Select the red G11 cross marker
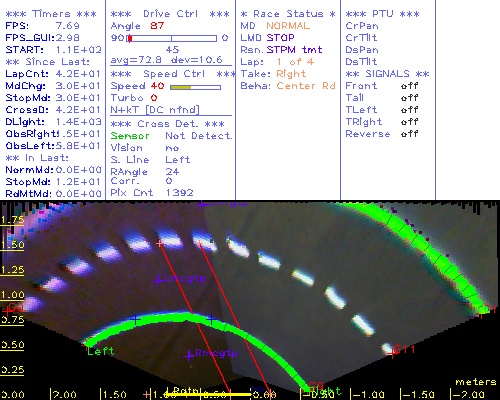The image size is (500, 400). [x=392, y=352]
